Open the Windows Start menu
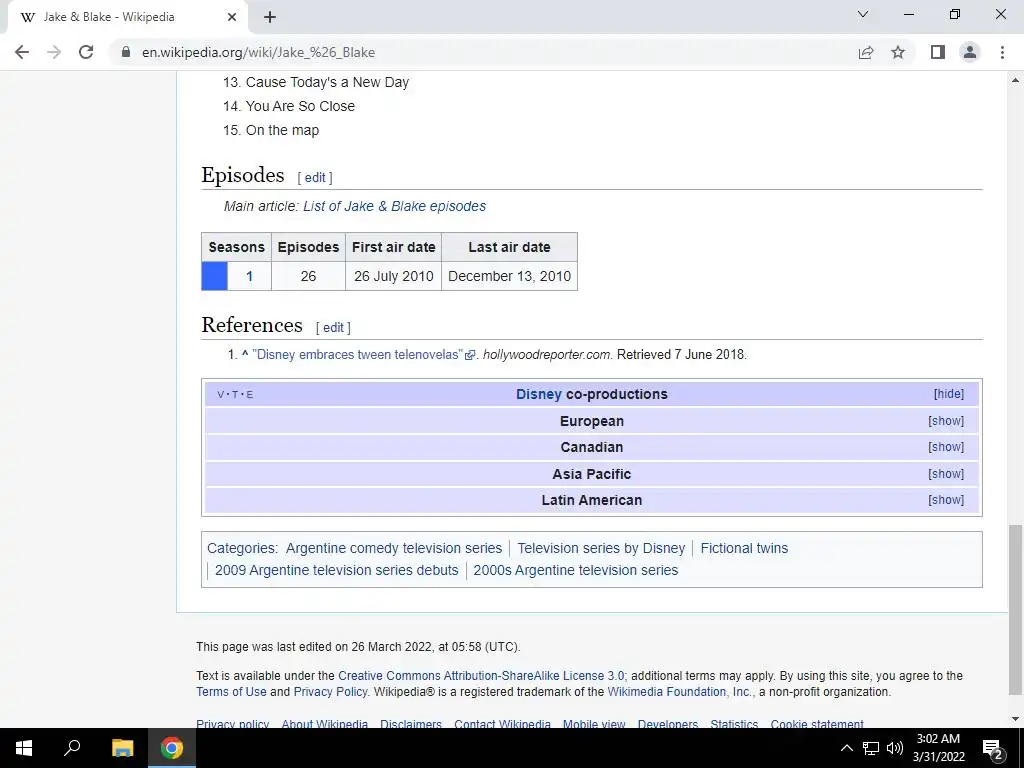 [24, 748]
